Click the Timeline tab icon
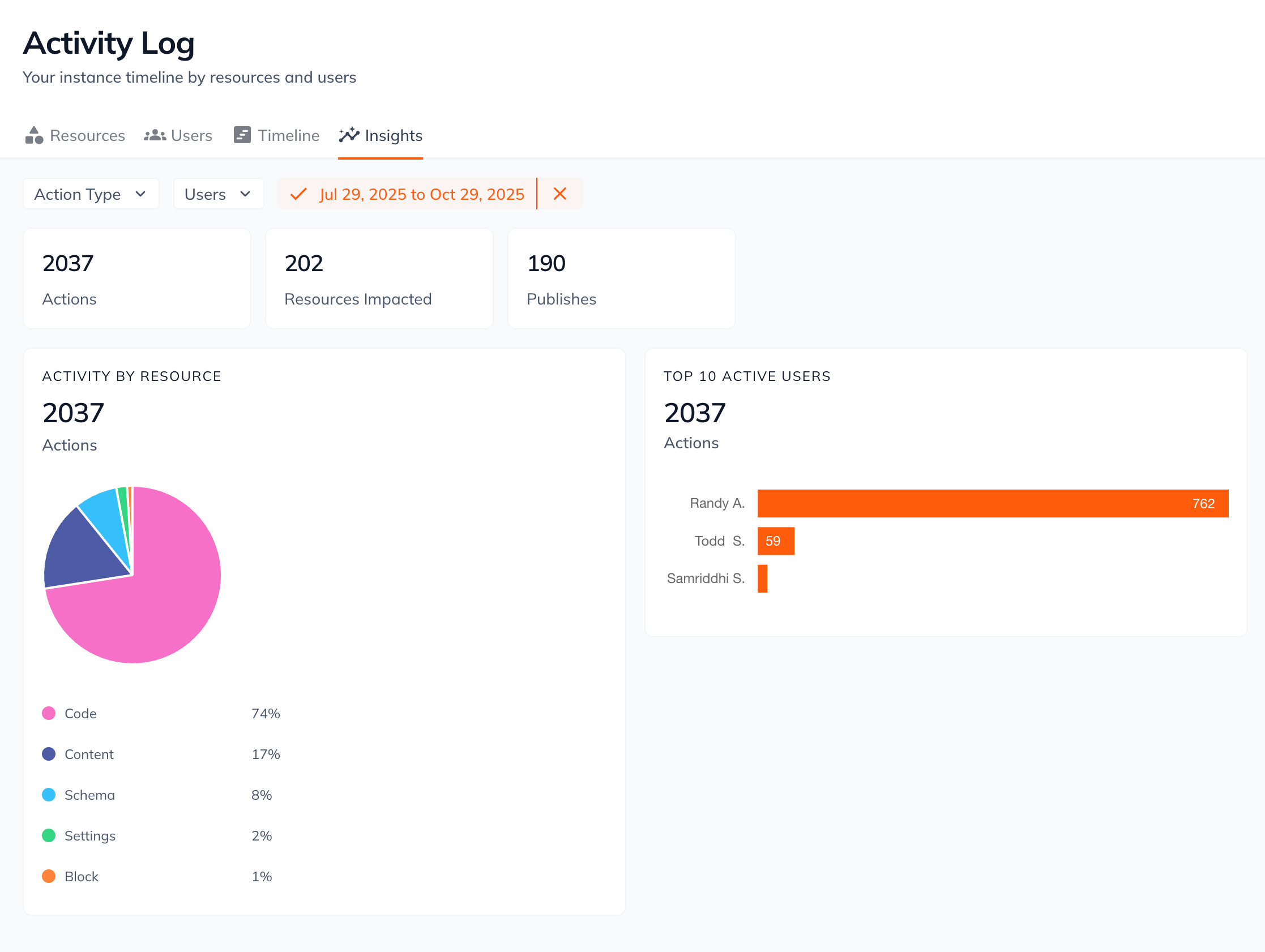This screenshot has width=1265, height=952. point(242,135)
